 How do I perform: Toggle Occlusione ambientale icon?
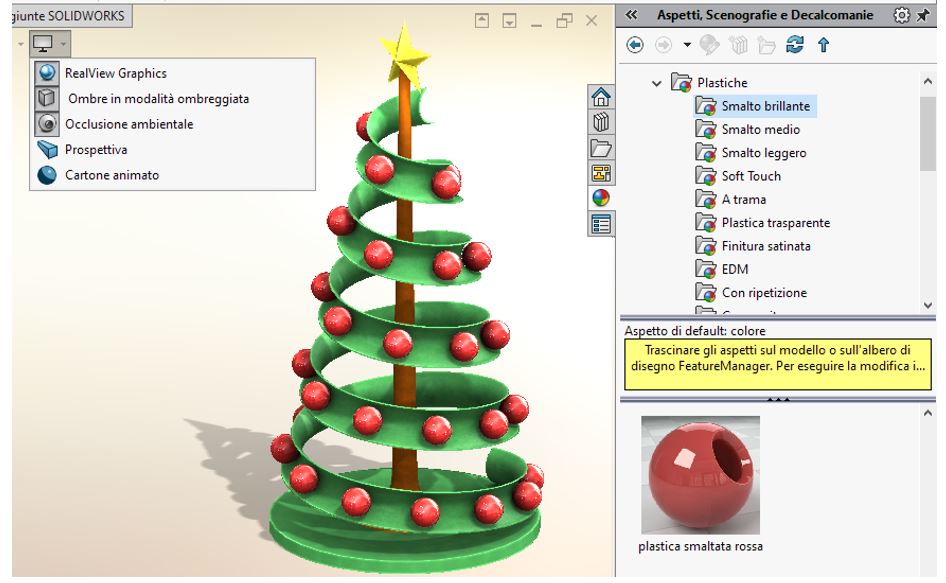click(x=47, y=124)
